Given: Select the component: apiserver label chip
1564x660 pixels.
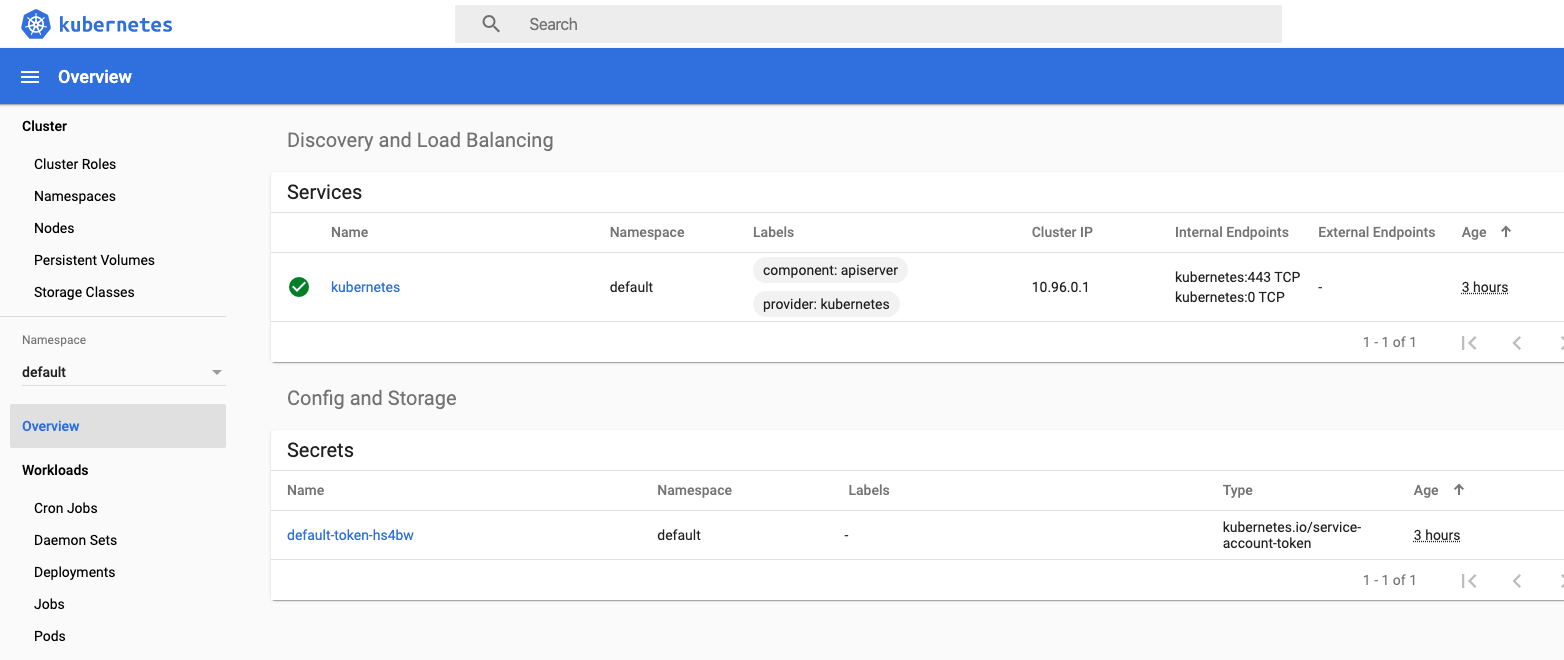Looking at the screenshot, I should pyautogui.click(x=829, y=269).
